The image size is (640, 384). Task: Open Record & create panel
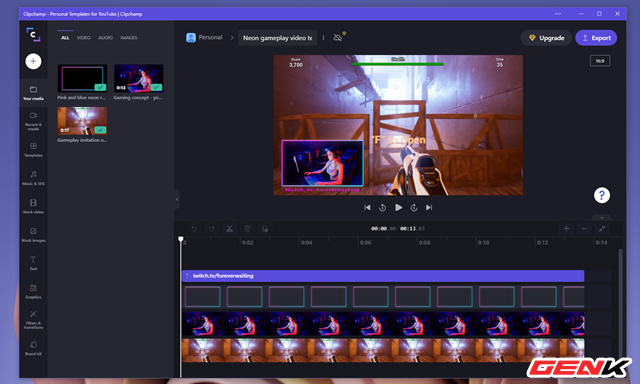click(x=33, y=121)
